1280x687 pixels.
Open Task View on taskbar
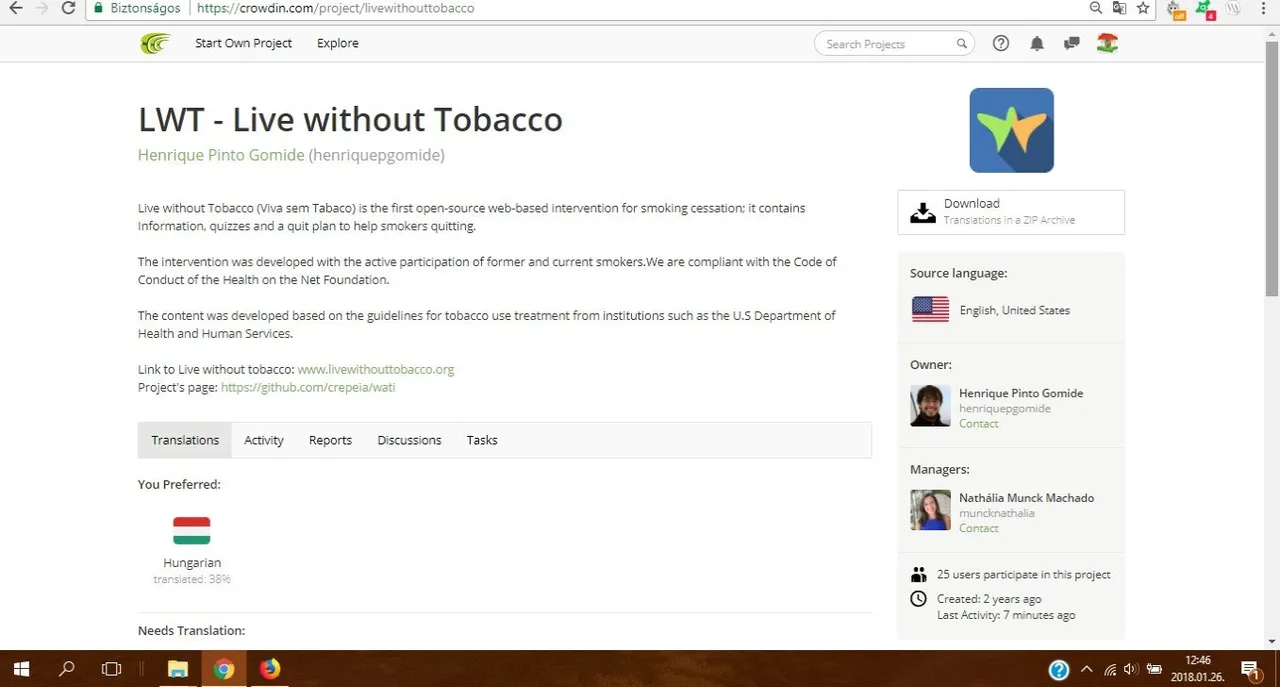tap(112, 669)
